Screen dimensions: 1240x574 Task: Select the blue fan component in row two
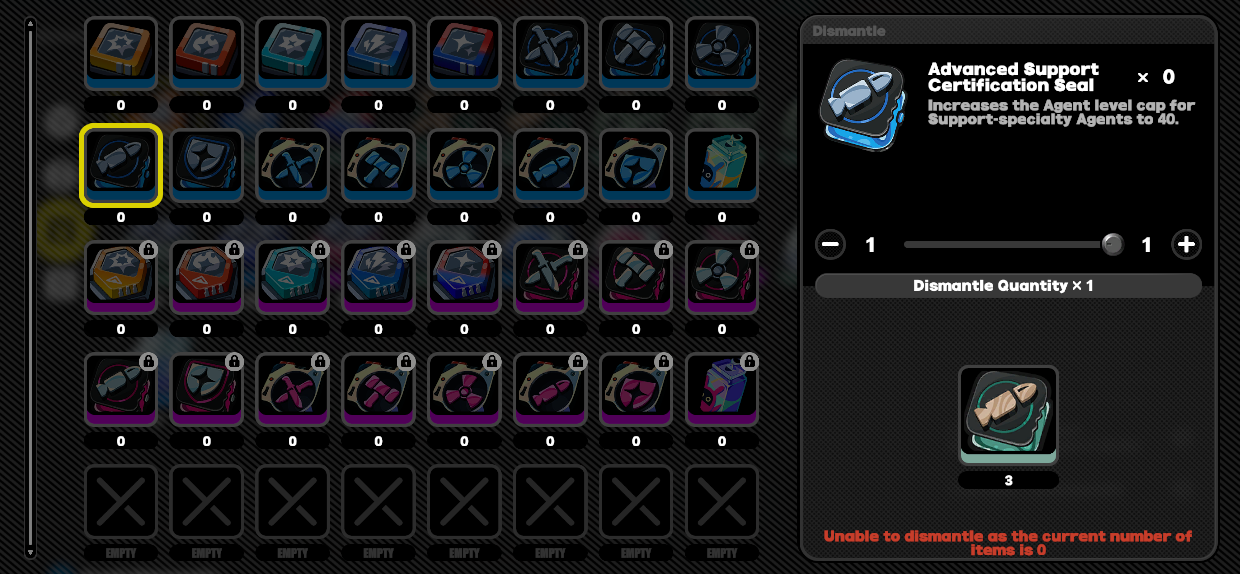tap(464, 166)
